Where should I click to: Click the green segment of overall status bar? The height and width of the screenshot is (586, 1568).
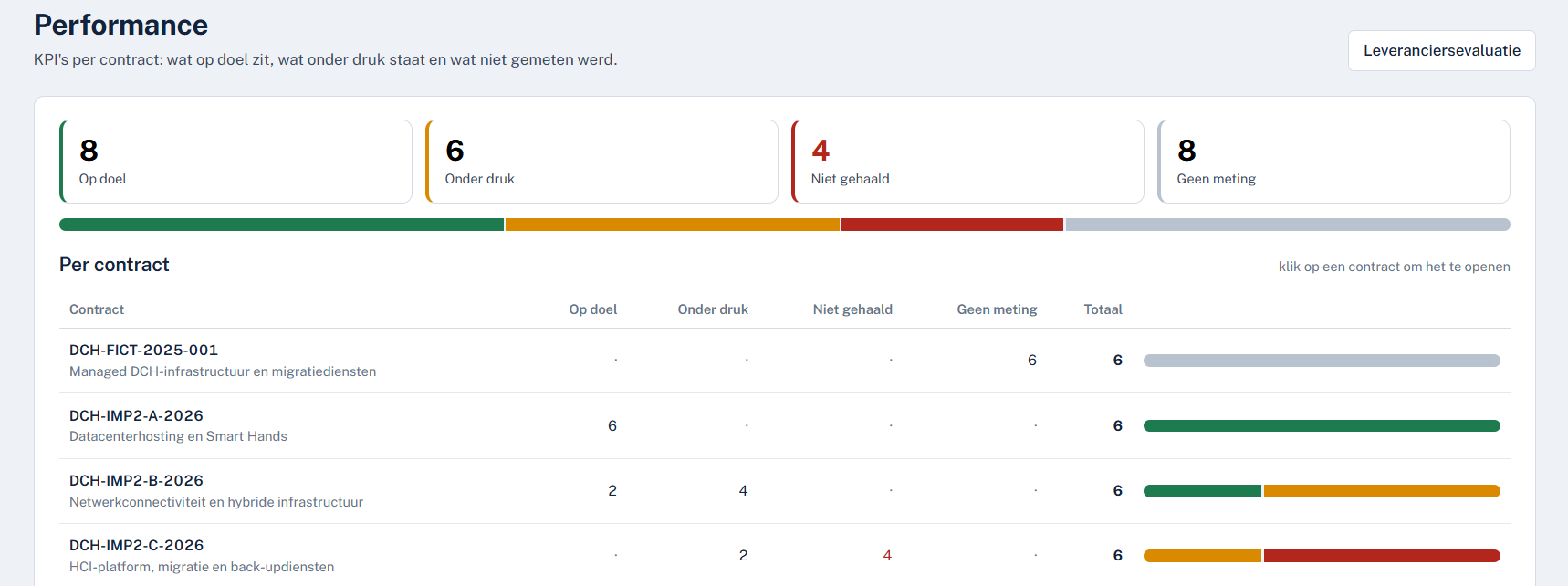coord(281,225)
